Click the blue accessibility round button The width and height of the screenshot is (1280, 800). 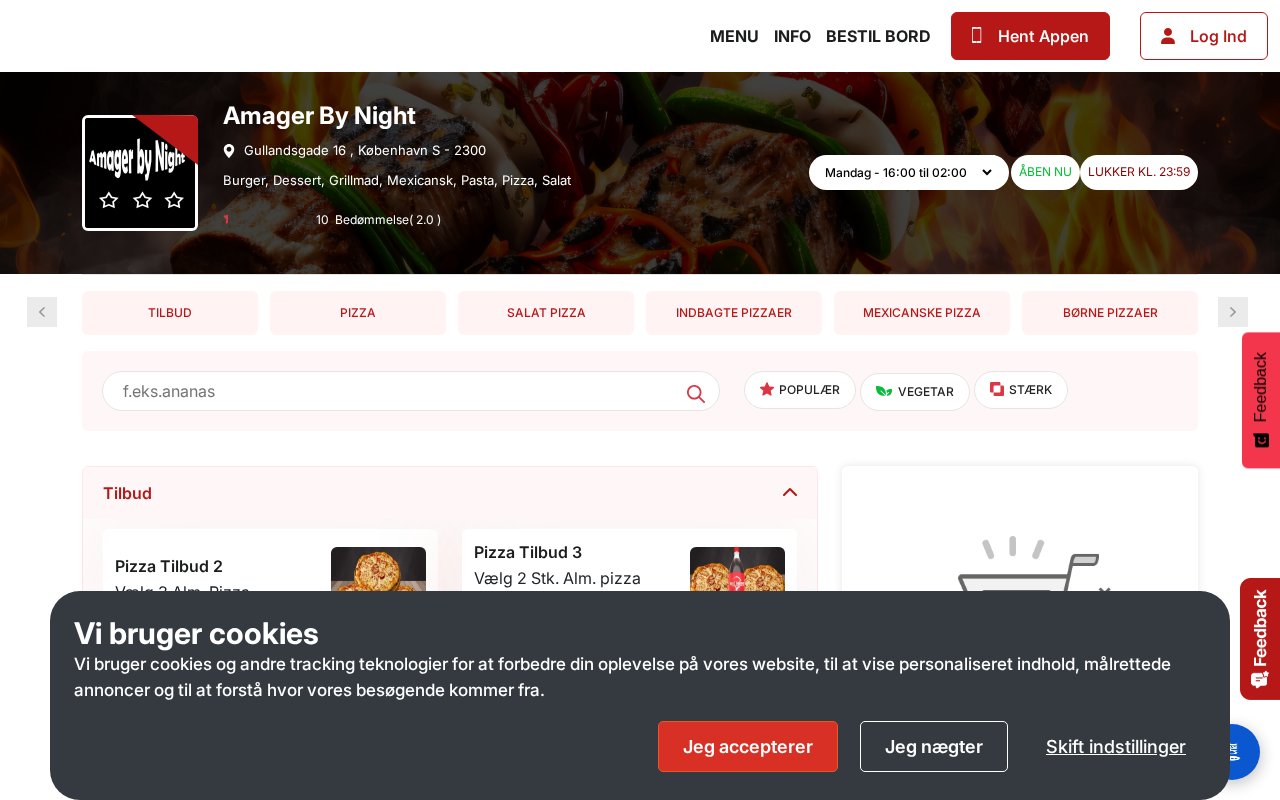click(x=1235, y=750)
